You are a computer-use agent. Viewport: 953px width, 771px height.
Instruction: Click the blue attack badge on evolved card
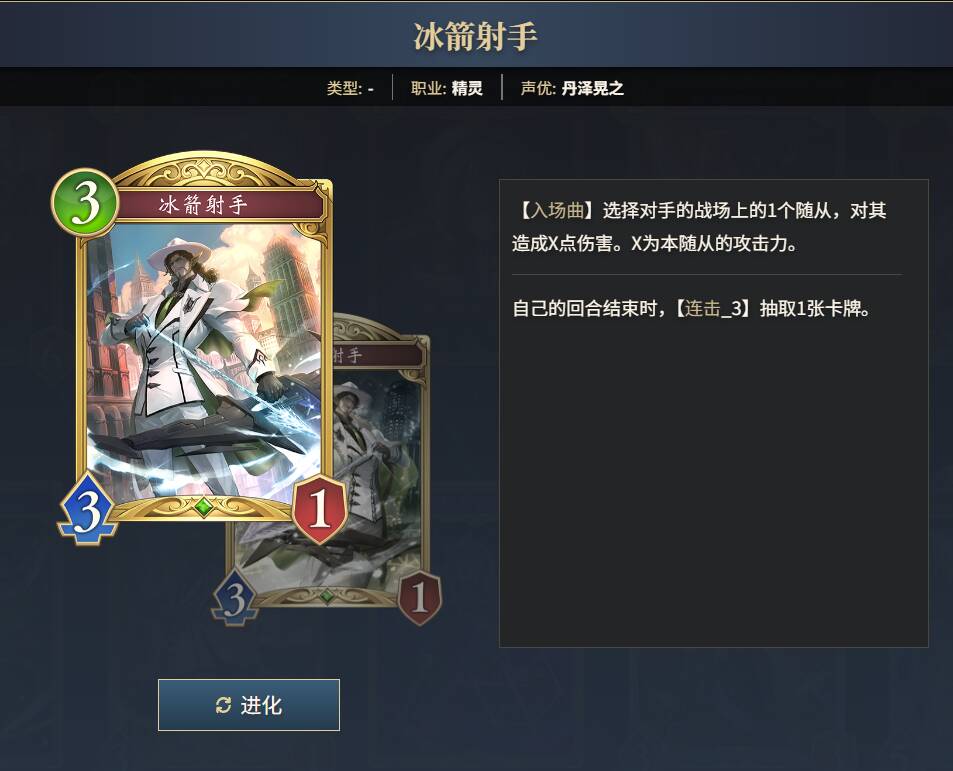click(235, 598)
